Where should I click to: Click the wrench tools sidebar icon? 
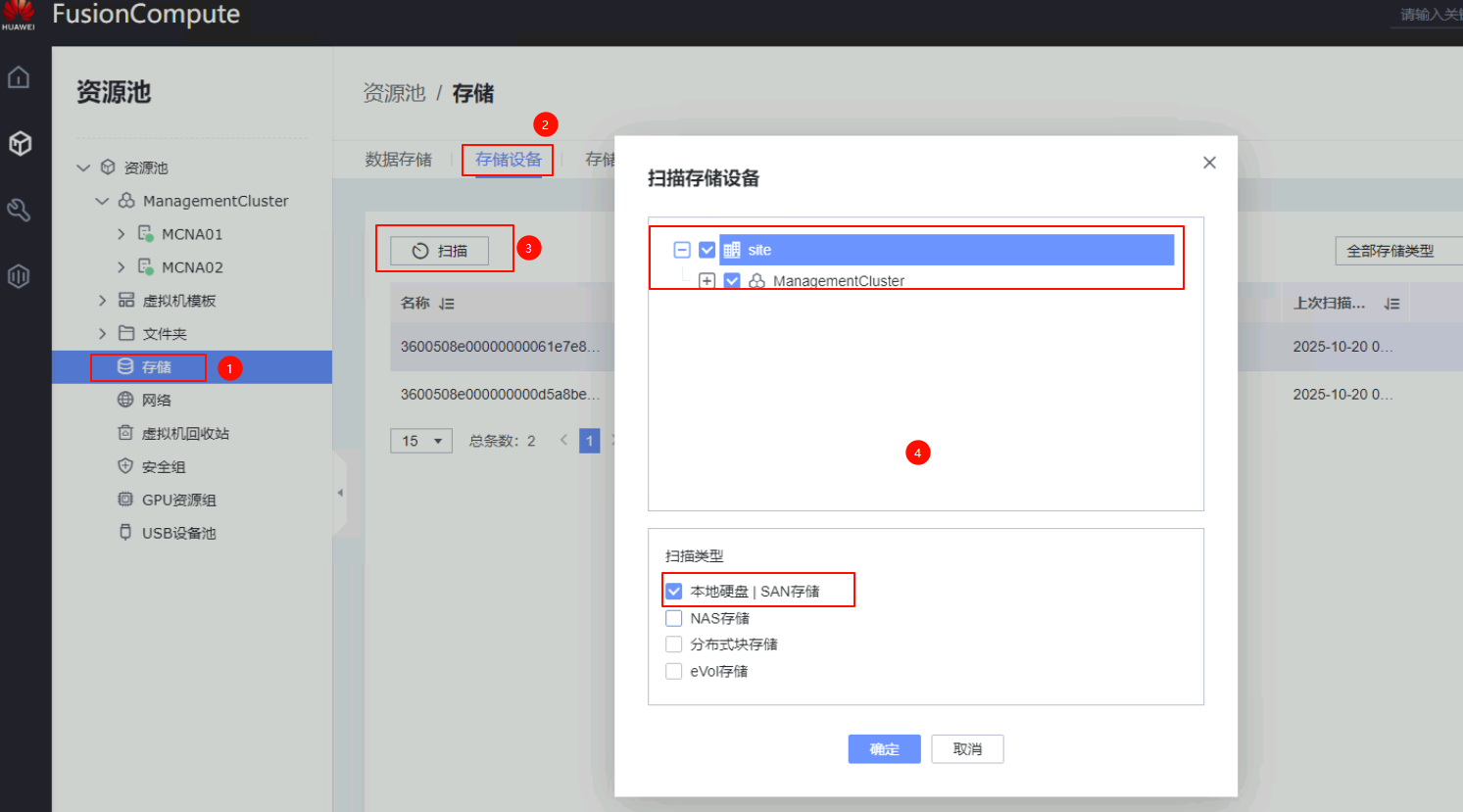19,210
